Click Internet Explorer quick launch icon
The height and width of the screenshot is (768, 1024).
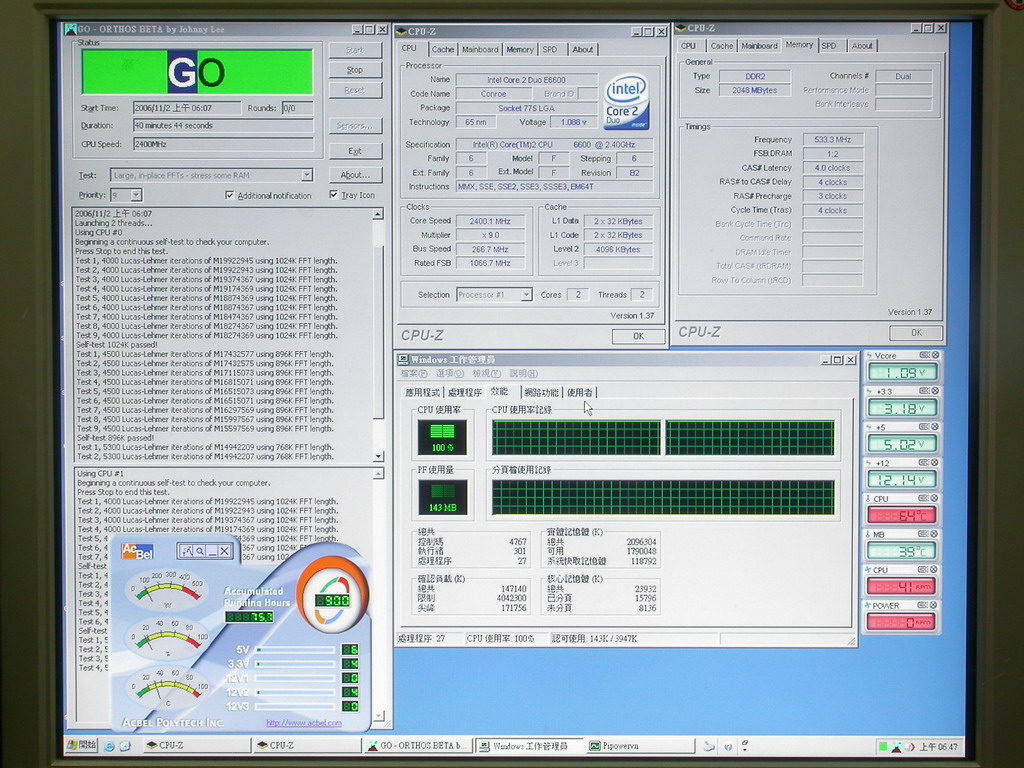pyautogui.click(x=109, y=746)
